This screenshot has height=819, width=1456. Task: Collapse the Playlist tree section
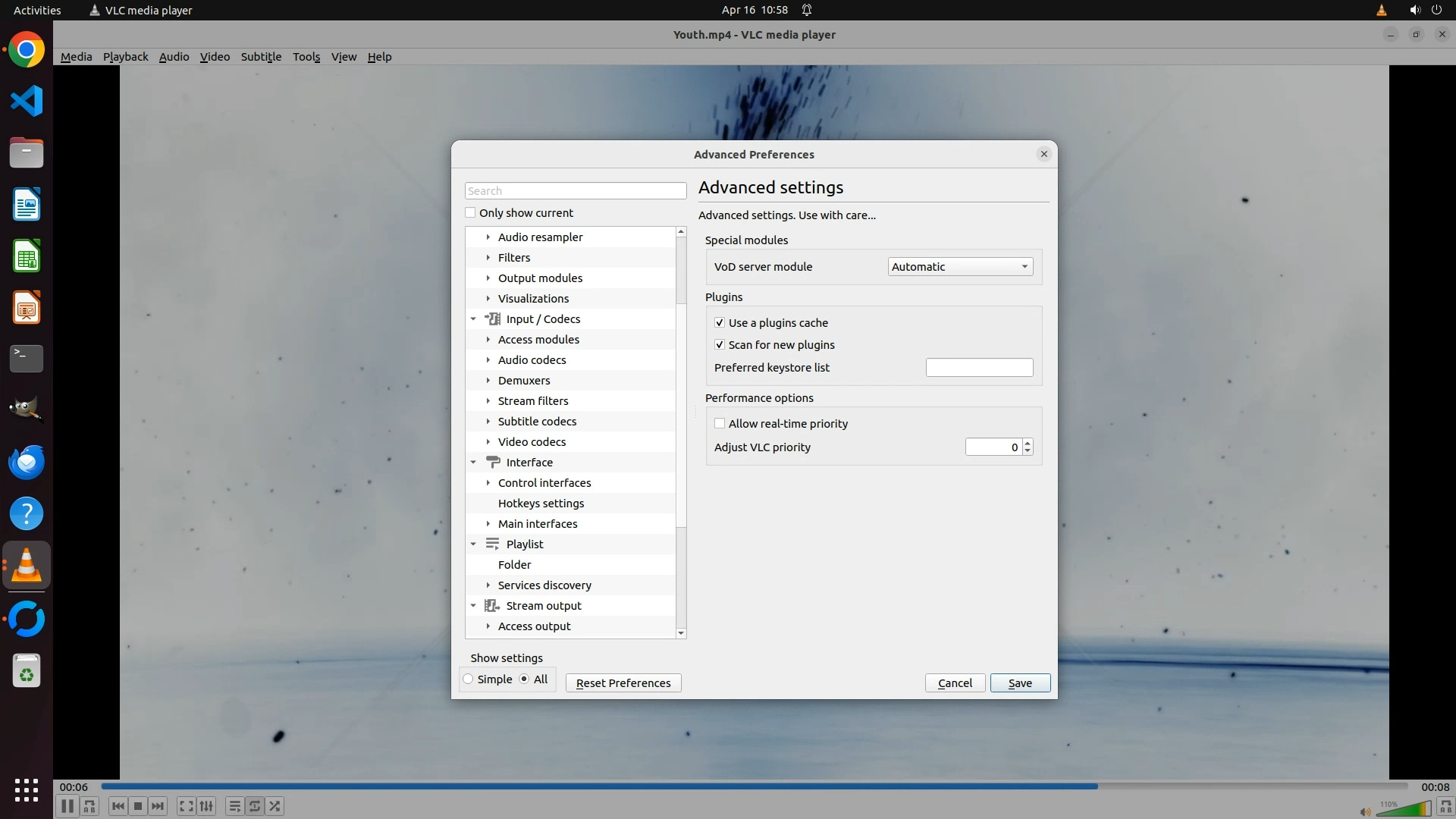[x=473, y=544]
